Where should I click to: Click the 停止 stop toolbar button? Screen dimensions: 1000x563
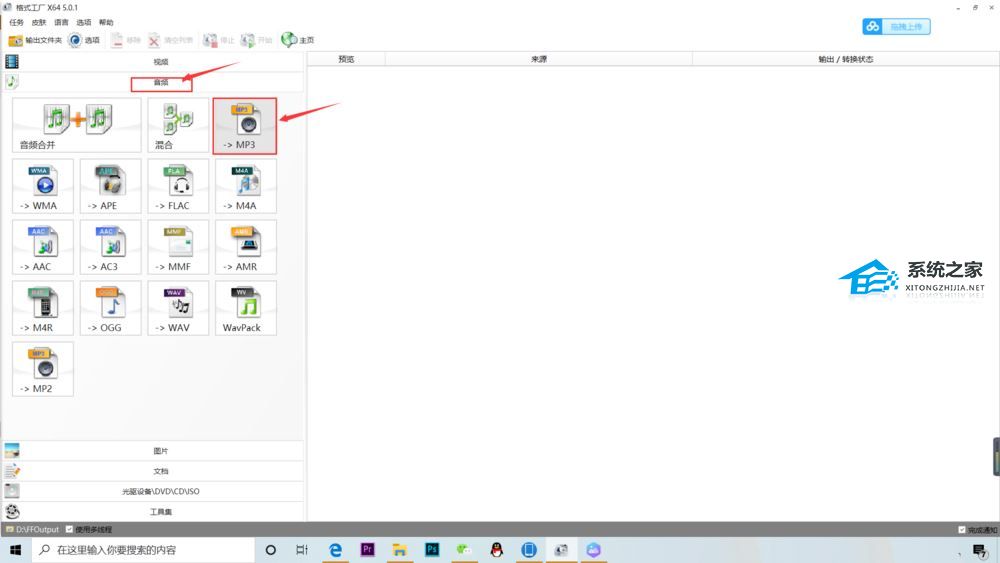[x=219, y=40]
